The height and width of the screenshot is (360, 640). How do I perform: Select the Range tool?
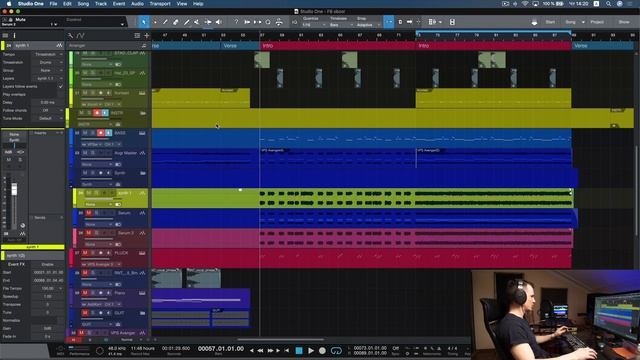[x=154, y=22]
